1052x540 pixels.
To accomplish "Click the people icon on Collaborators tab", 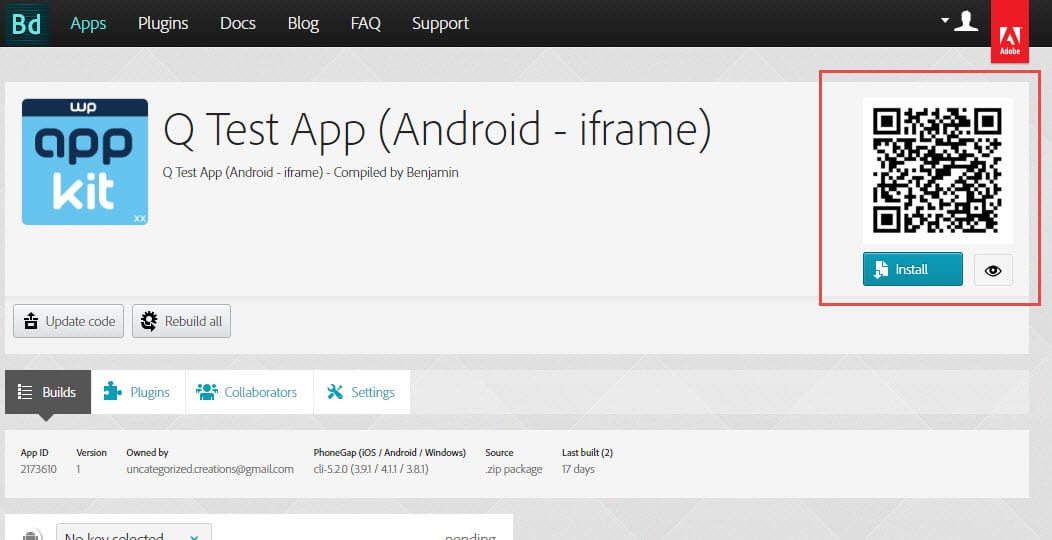I will click(x=207, y=392).
